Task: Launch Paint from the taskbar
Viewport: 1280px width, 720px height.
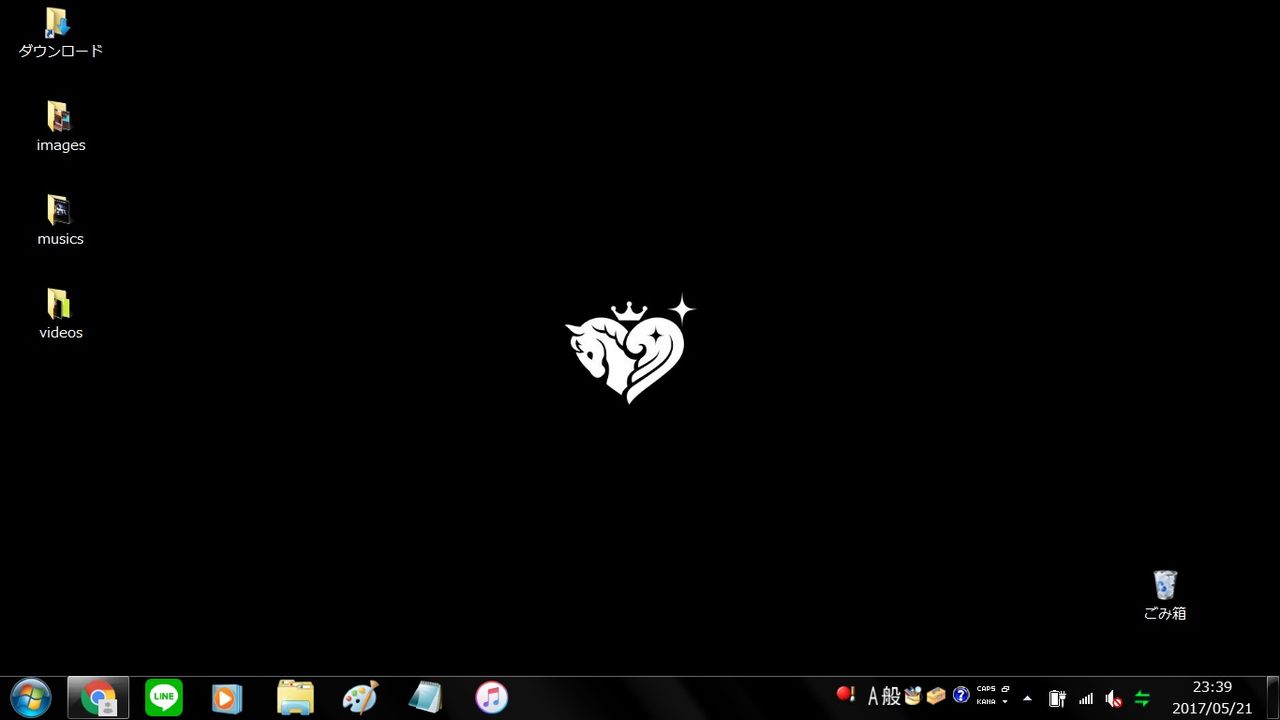Action: point(360,698)
